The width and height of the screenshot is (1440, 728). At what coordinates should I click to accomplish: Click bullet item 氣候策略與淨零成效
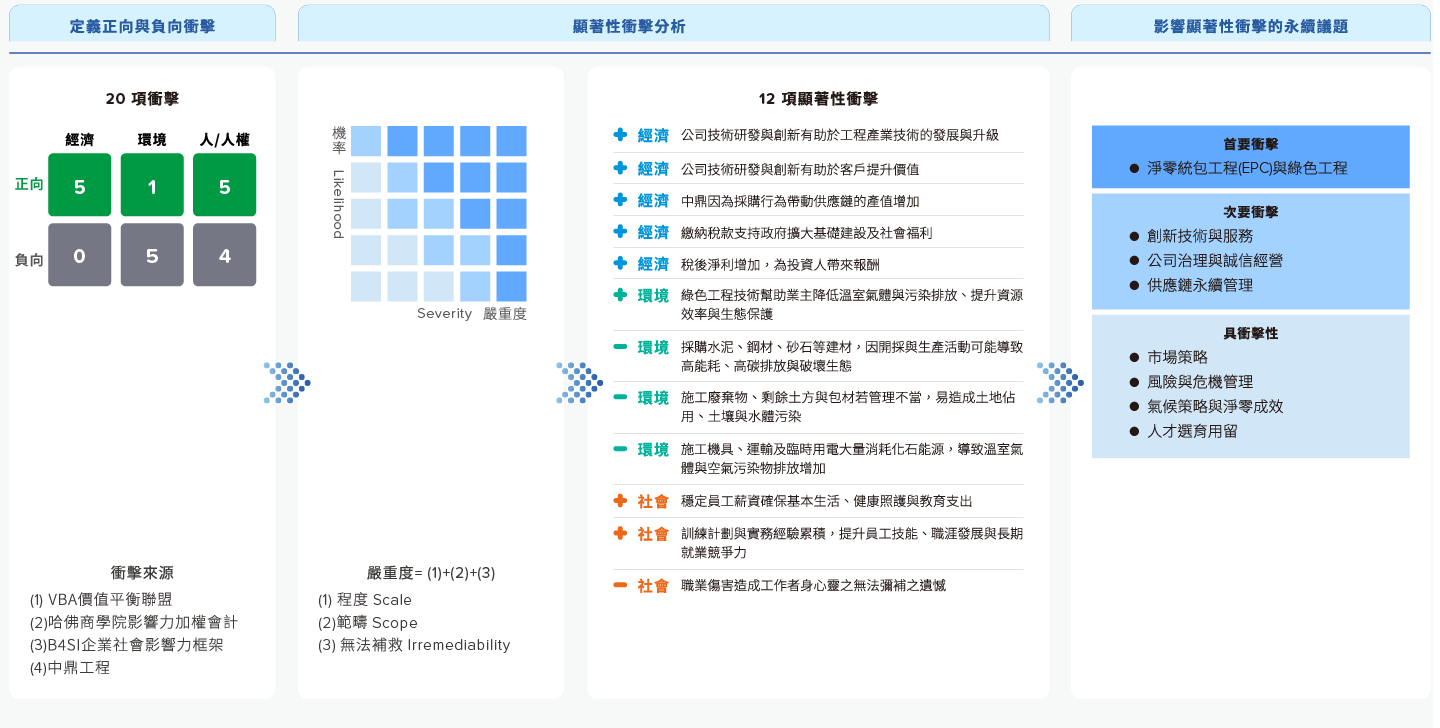(1205, 406)
